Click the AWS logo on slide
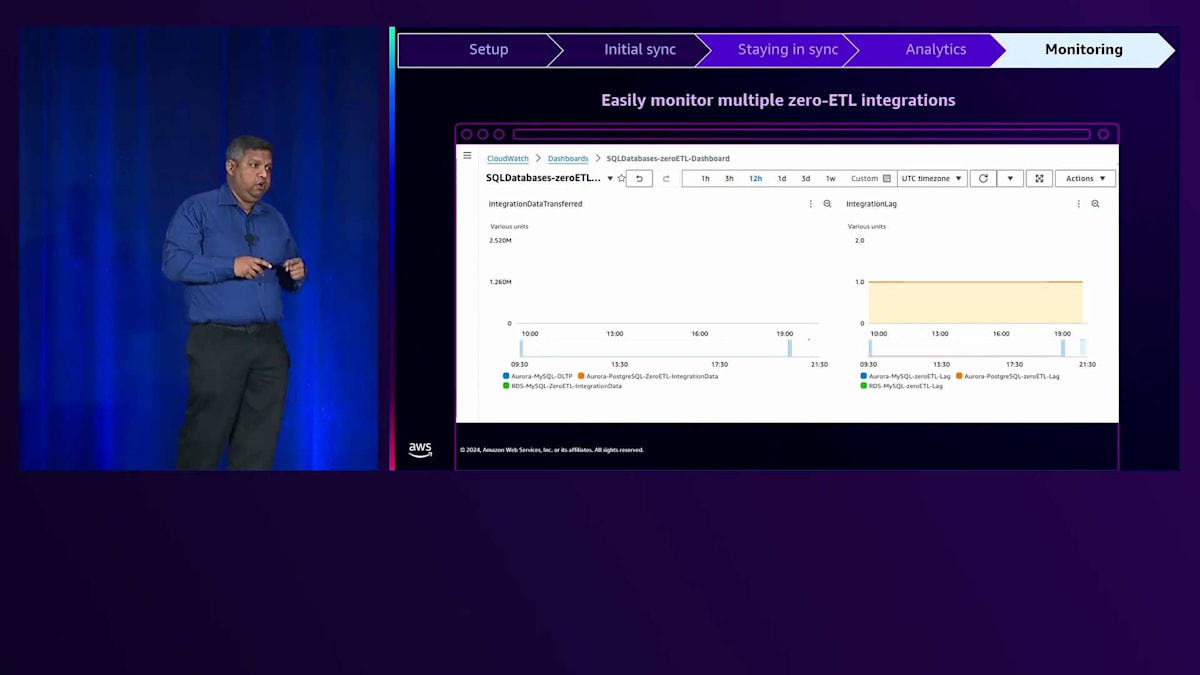The width and height of the screenshot is (1200, 675). (420, 450)
